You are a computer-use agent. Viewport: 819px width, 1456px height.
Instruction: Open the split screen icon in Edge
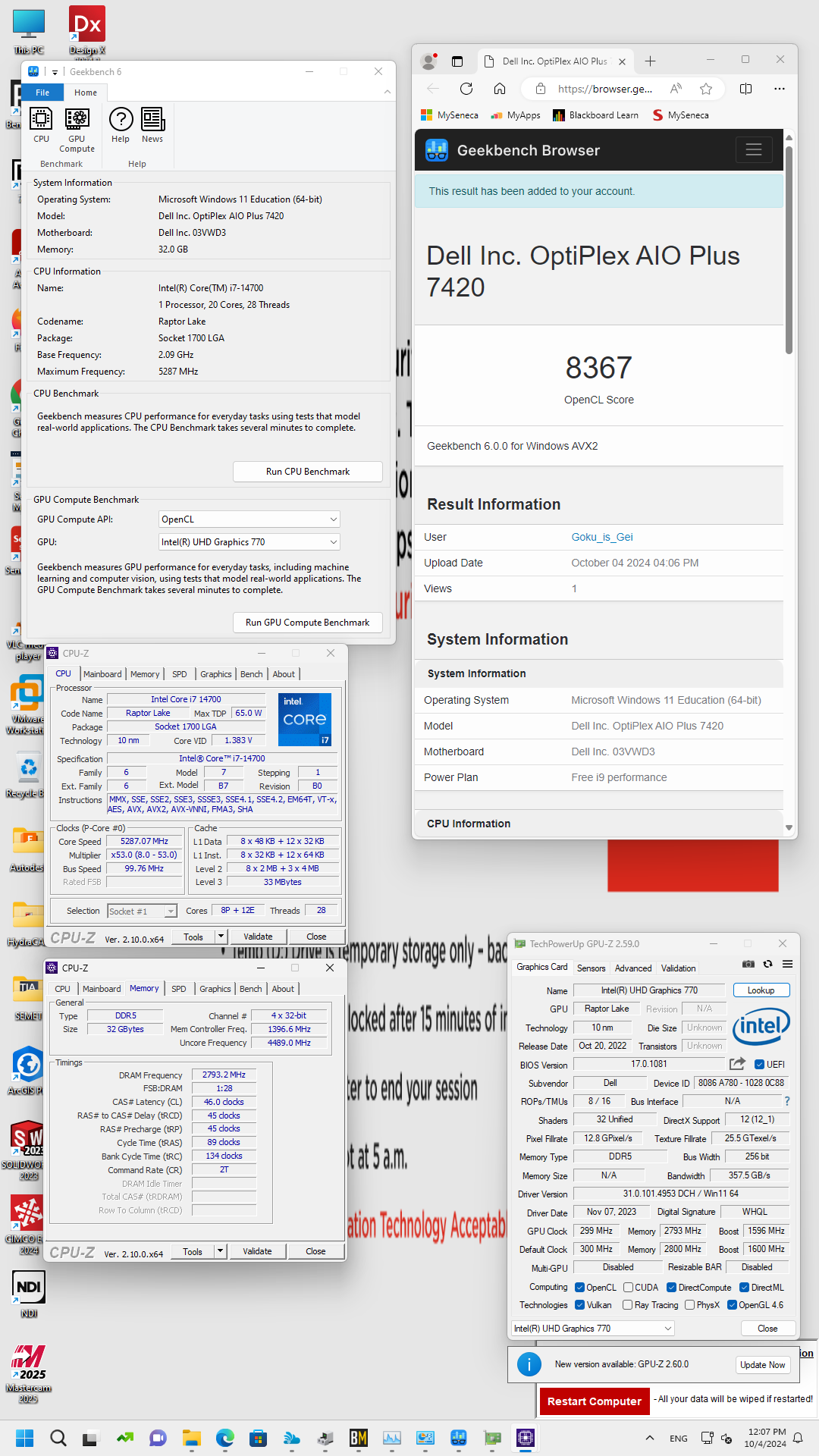(x=745, y=89)
